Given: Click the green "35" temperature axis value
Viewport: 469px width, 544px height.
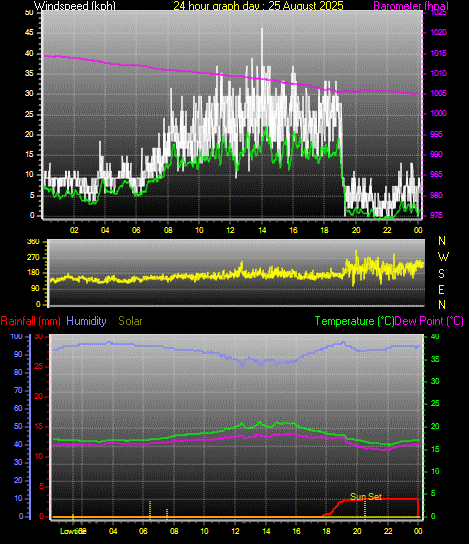Looking at the screenshot, I should pyautogui.click(x=435, y=359).
